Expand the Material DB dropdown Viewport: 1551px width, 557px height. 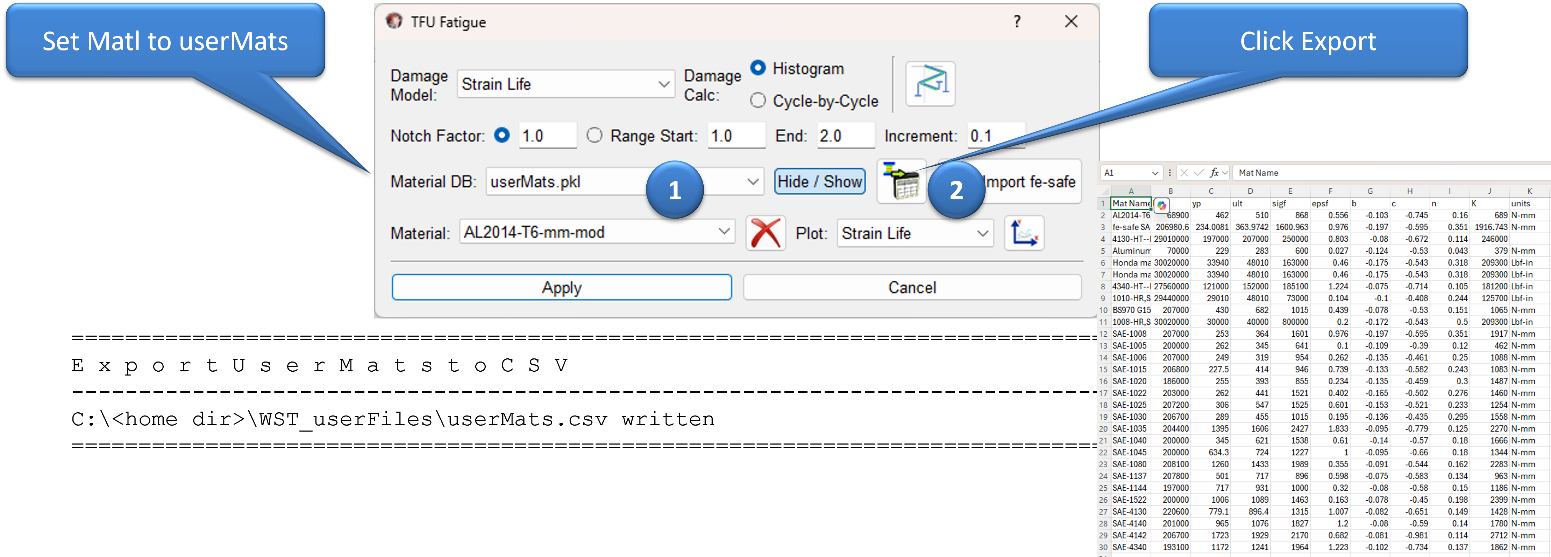click(x=754, y=182)
